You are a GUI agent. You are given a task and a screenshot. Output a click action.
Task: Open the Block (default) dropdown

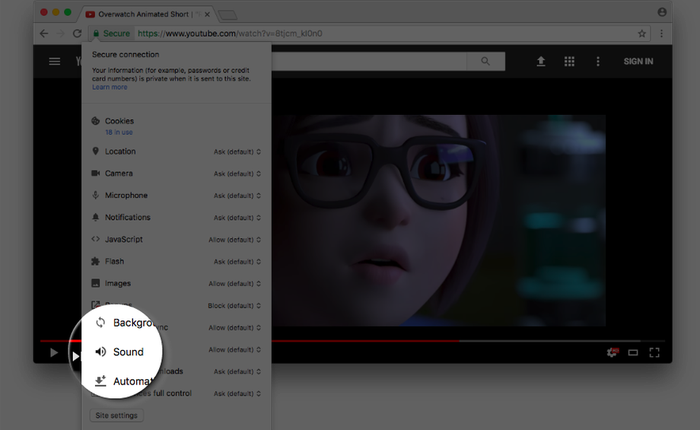234,305
